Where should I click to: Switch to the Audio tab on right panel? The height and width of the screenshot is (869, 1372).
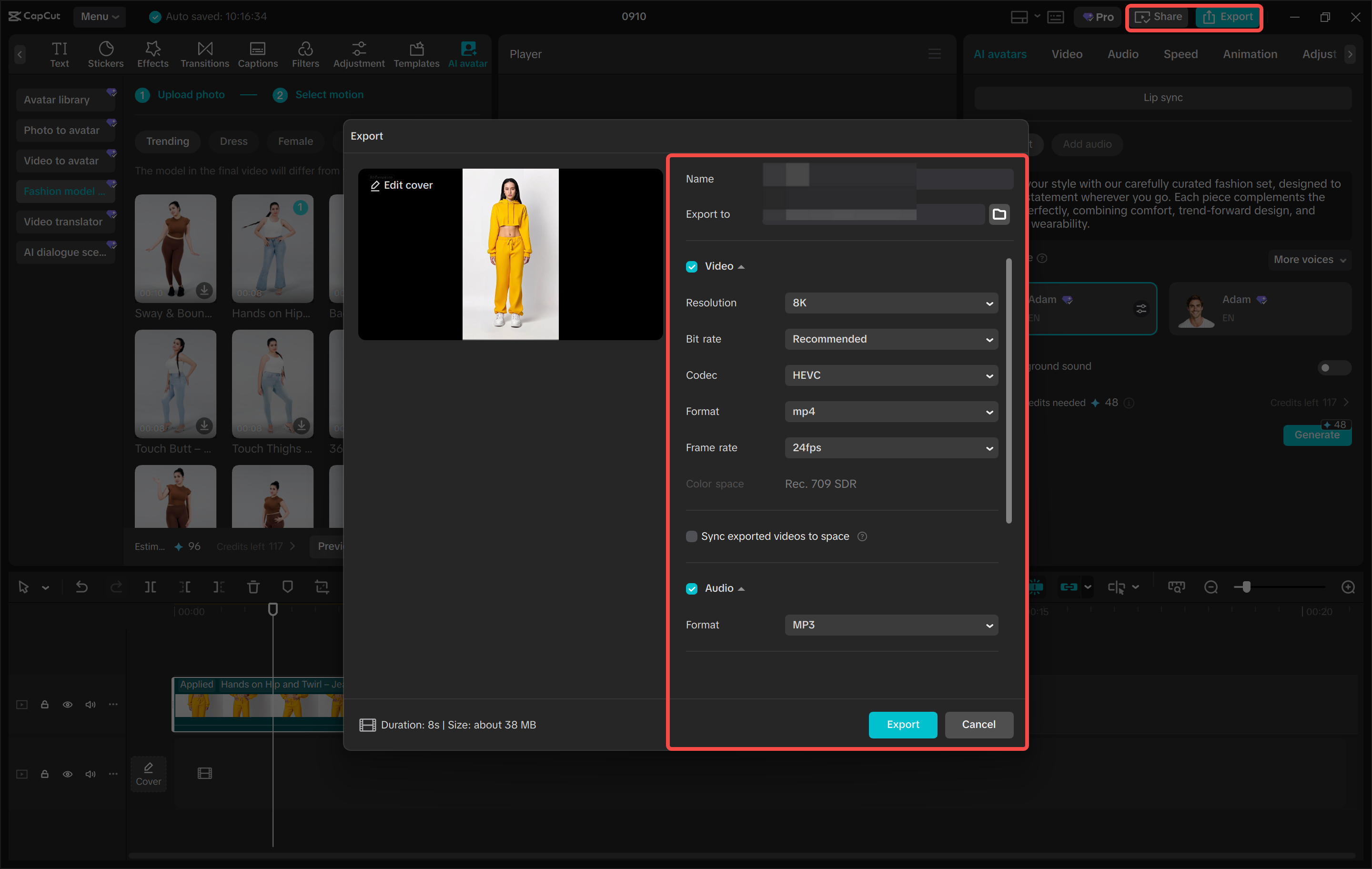pyautogui.click(x=1122, y=54)
